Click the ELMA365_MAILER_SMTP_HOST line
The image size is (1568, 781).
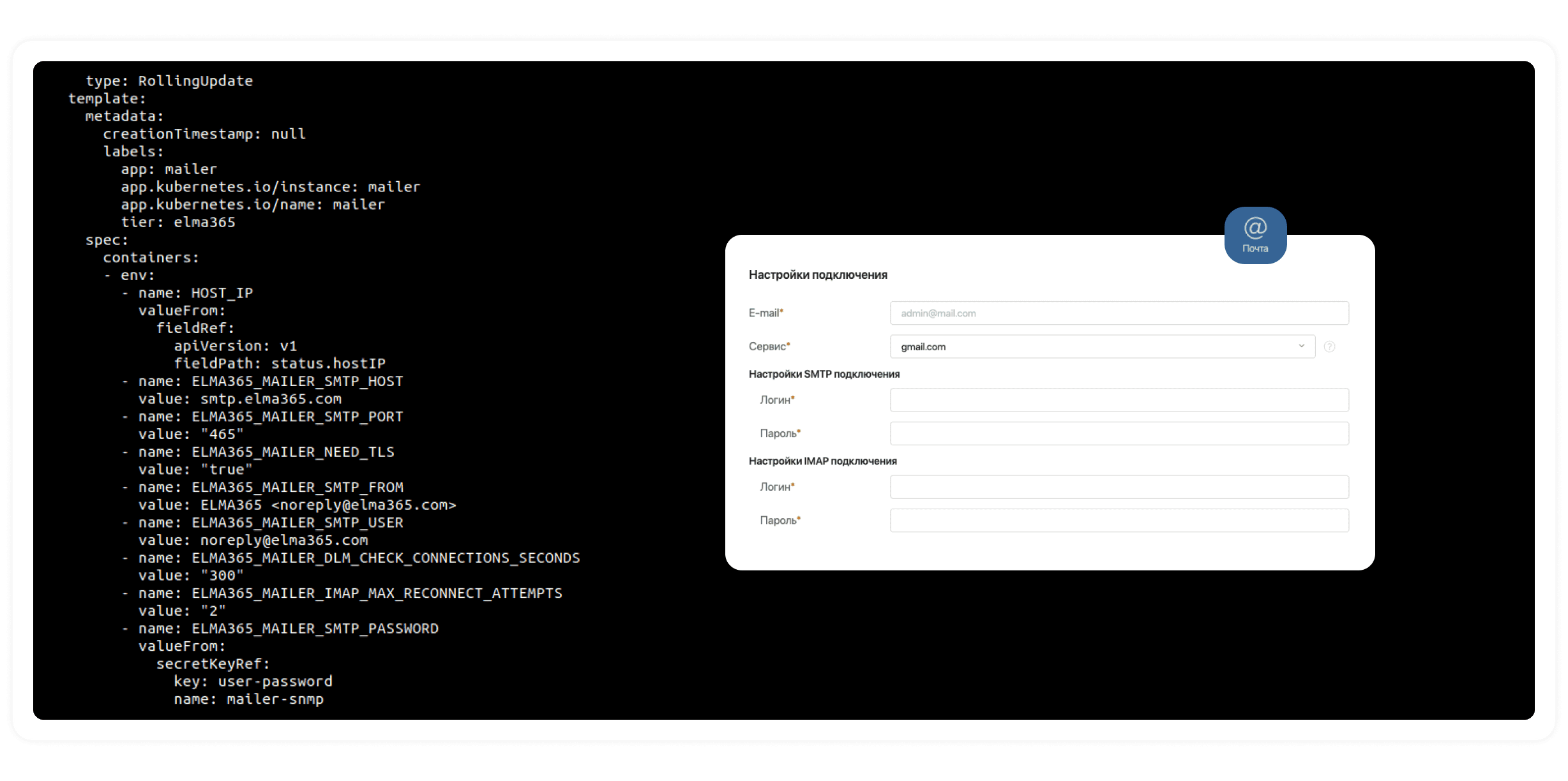click(x=263, y=381)
